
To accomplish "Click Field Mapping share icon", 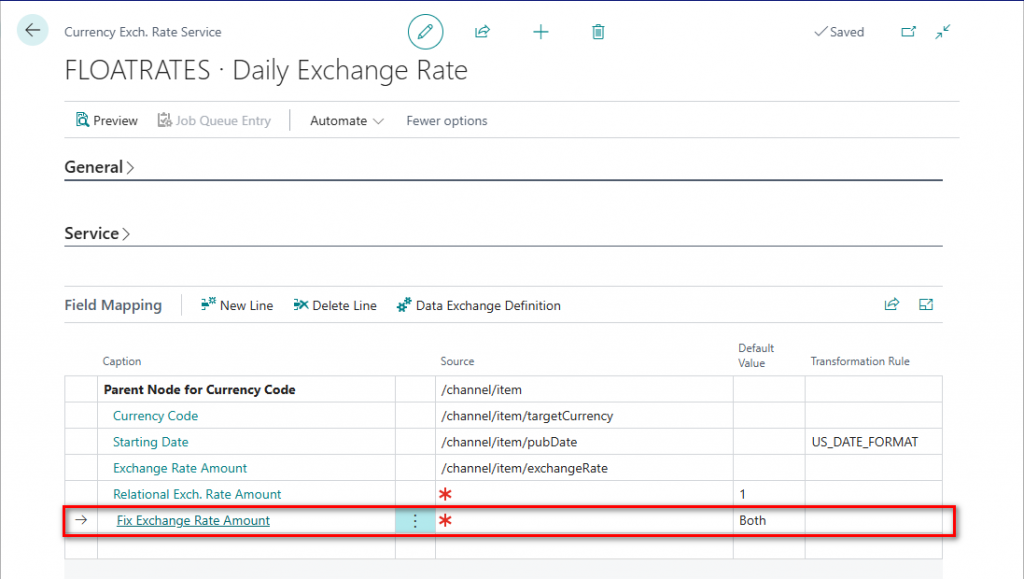I will (x=891, y=305).
